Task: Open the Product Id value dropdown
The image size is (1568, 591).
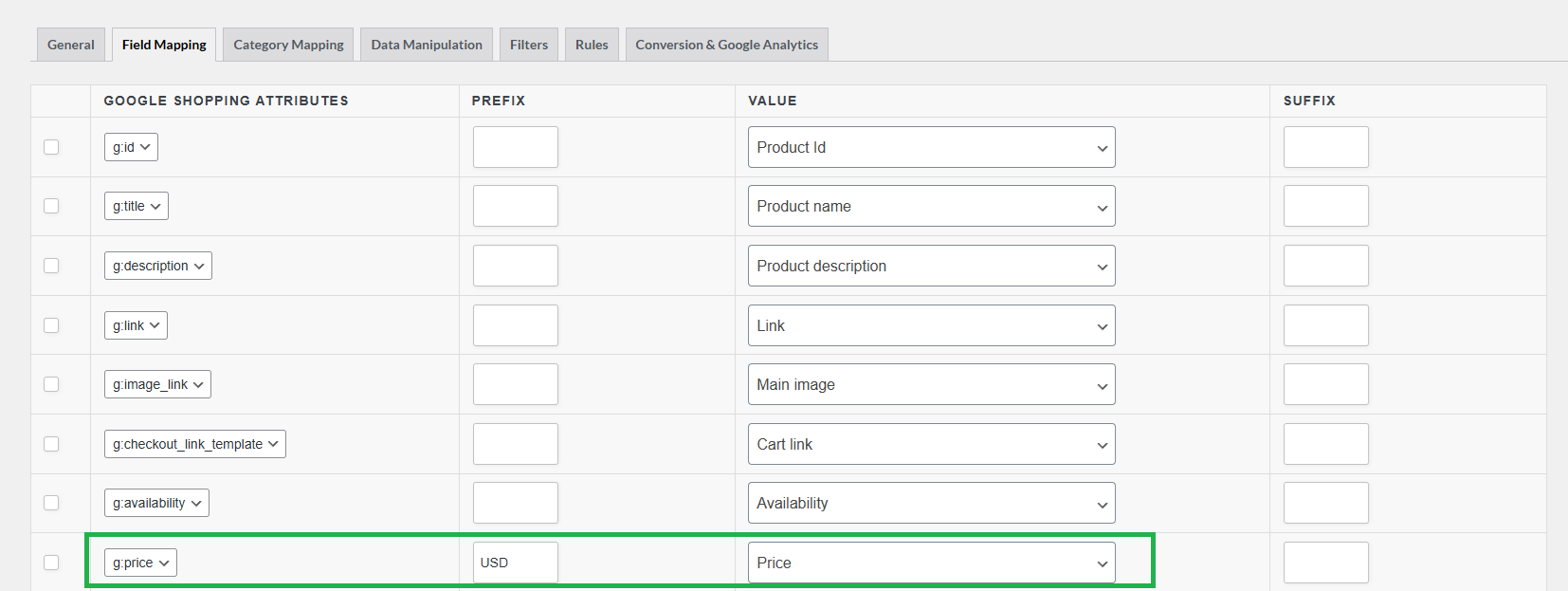Action: [931, 147]
